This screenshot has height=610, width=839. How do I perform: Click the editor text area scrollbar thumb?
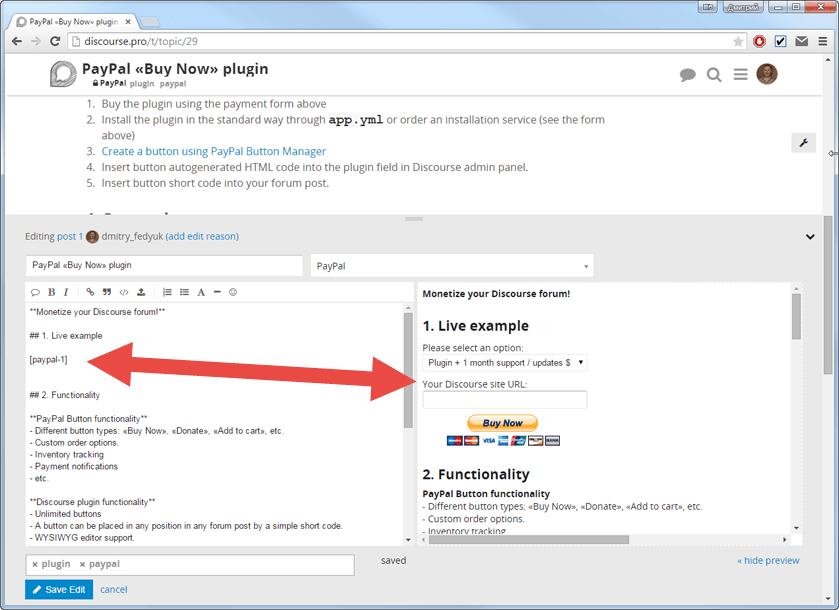point(408,370)
